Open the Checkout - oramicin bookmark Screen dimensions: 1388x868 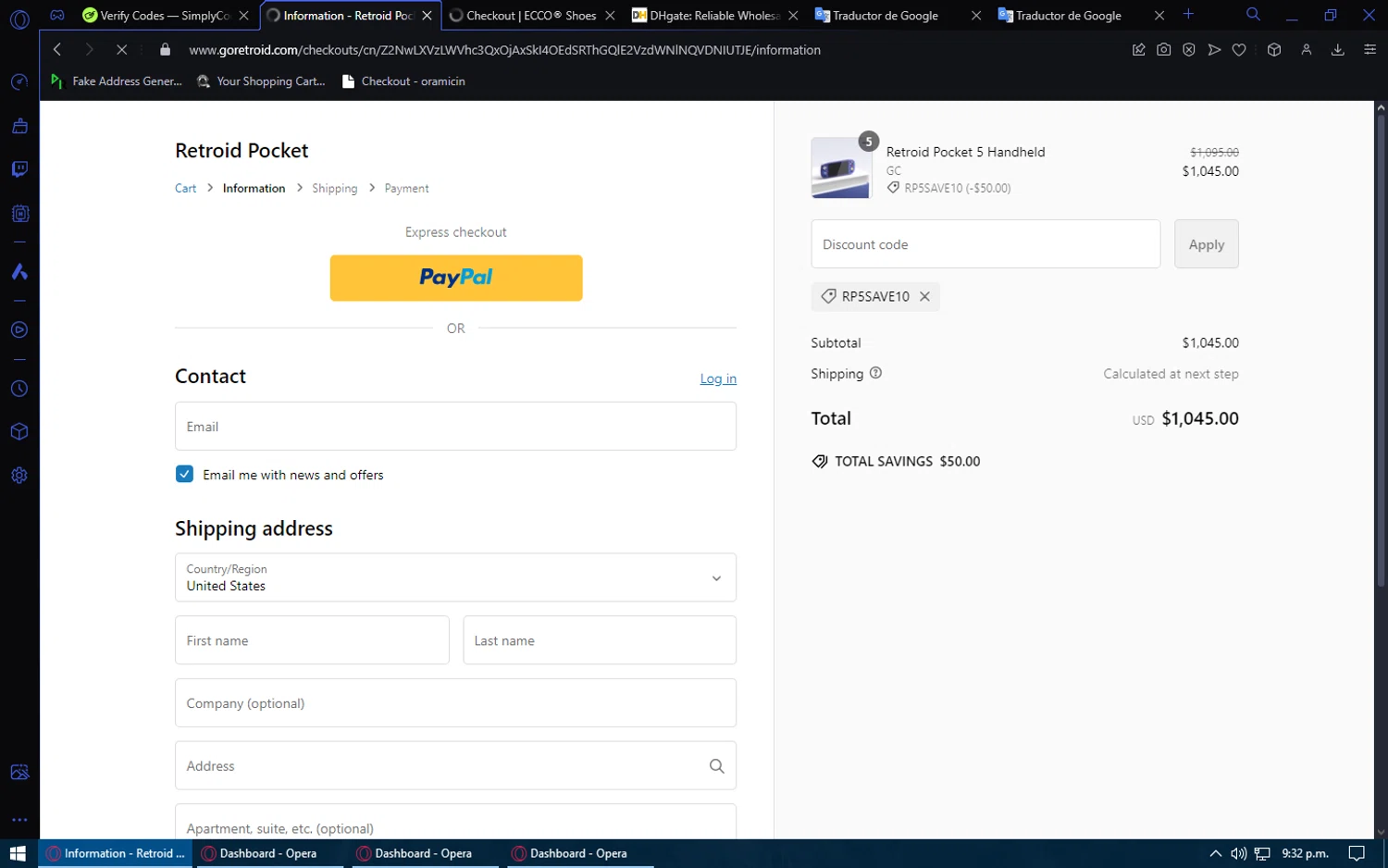(x=403, y=81)
